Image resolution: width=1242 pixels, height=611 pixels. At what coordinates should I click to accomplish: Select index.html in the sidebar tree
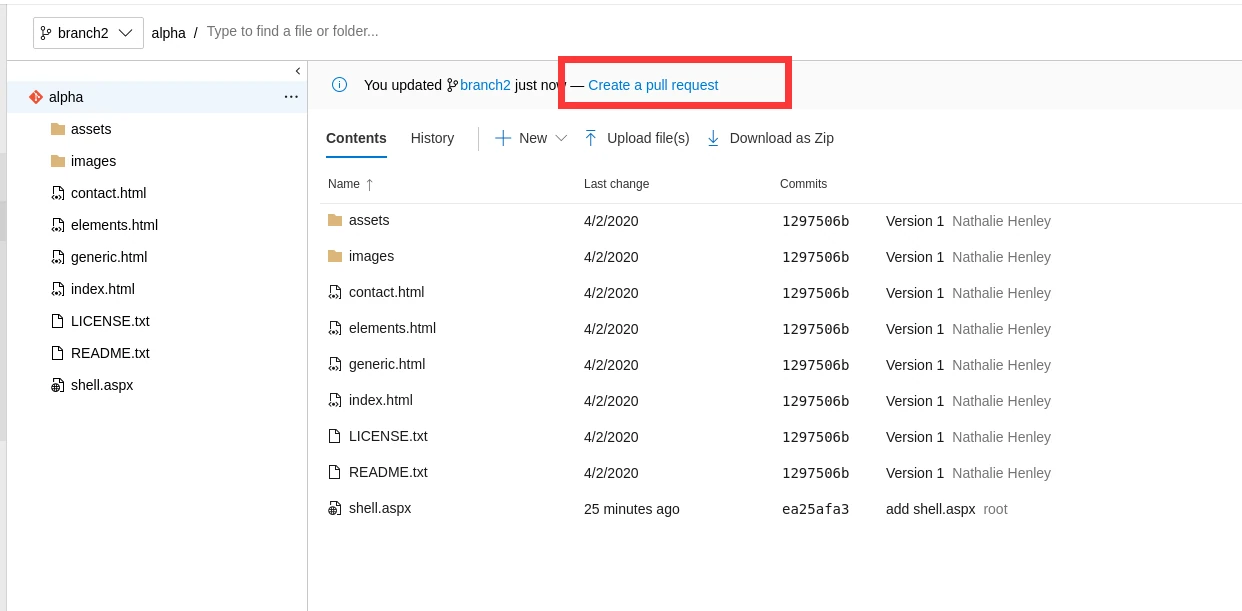(x=103, y=289)
